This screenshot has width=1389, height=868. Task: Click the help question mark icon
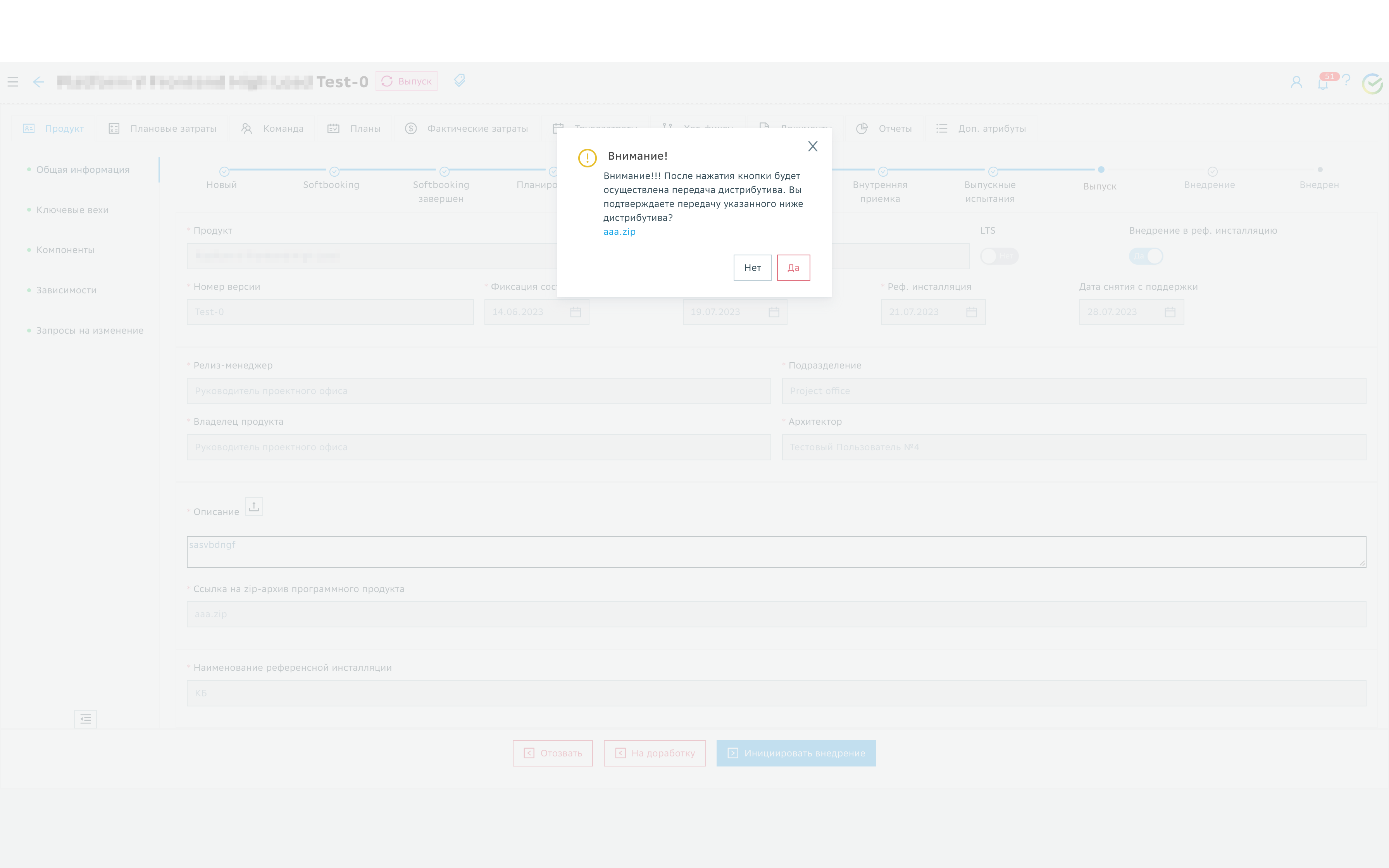pos(1346,80)
